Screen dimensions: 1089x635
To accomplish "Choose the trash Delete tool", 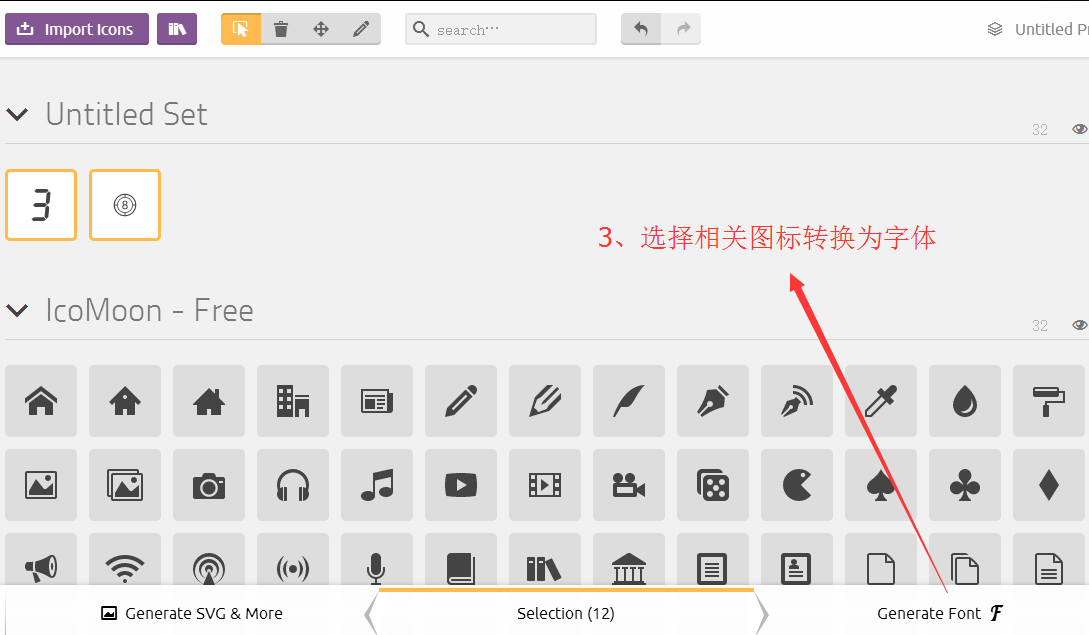I will pos(281,29).
